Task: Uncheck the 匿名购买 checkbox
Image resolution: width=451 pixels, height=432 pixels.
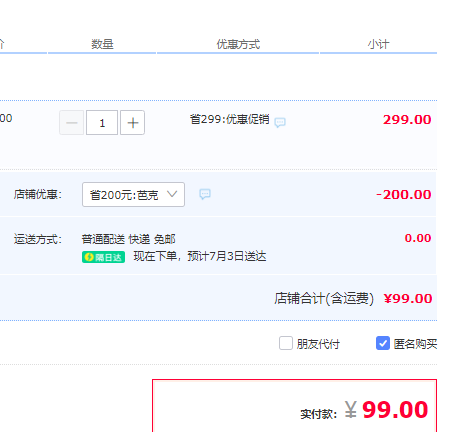Action: [x=383, y=343]
